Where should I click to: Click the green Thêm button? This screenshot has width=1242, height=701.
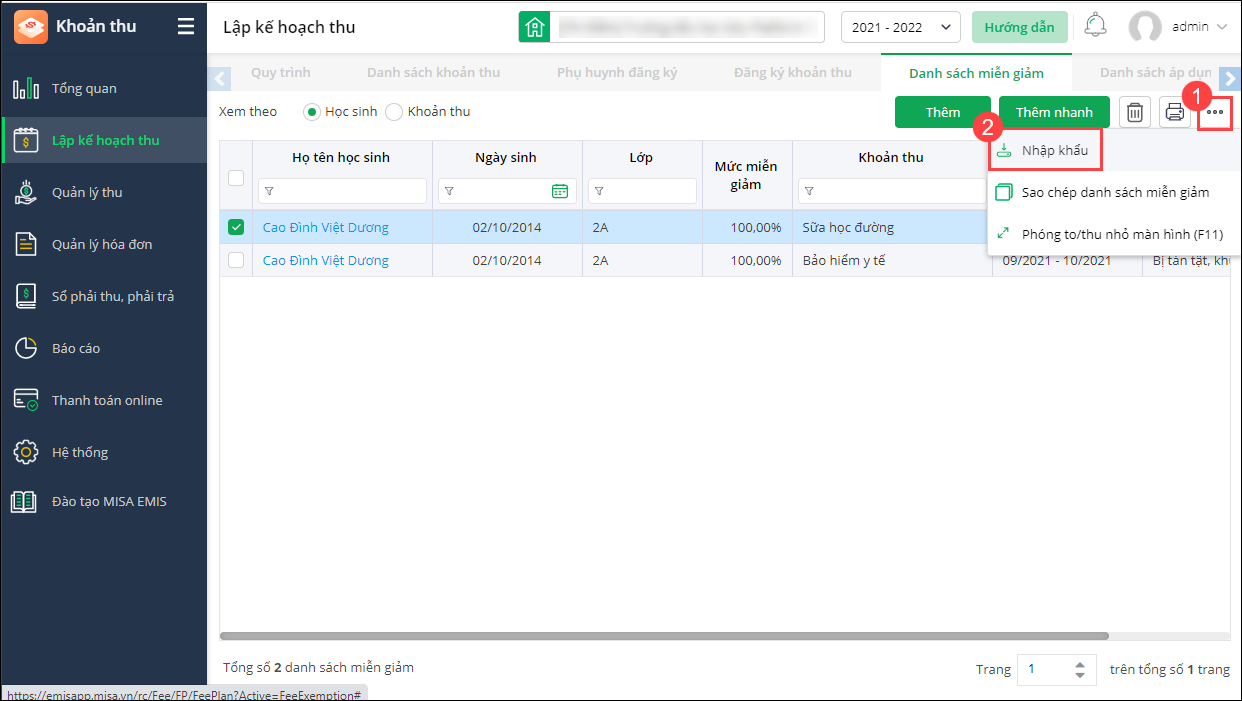[942, 112]
